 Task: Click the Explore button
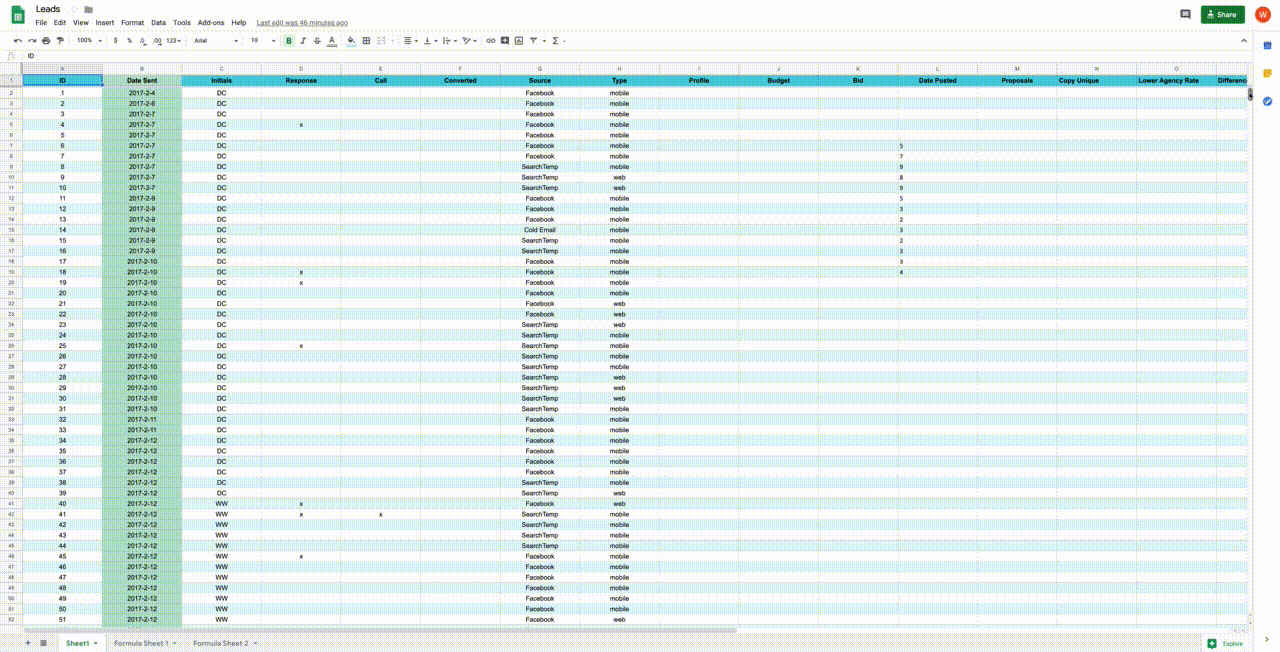(x=1226, y=643)
